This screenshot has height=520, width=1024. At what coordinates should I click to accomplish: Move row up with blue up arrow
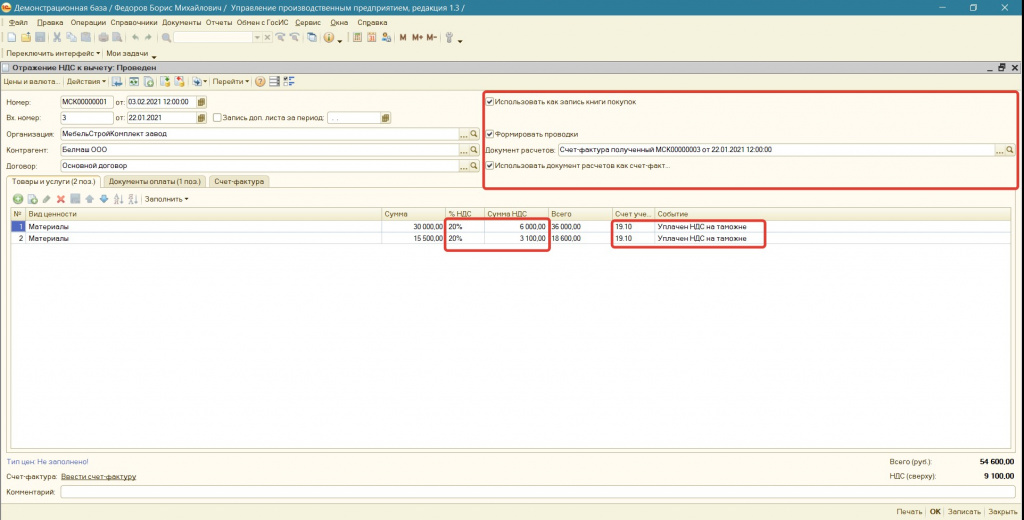coord(89,199)
